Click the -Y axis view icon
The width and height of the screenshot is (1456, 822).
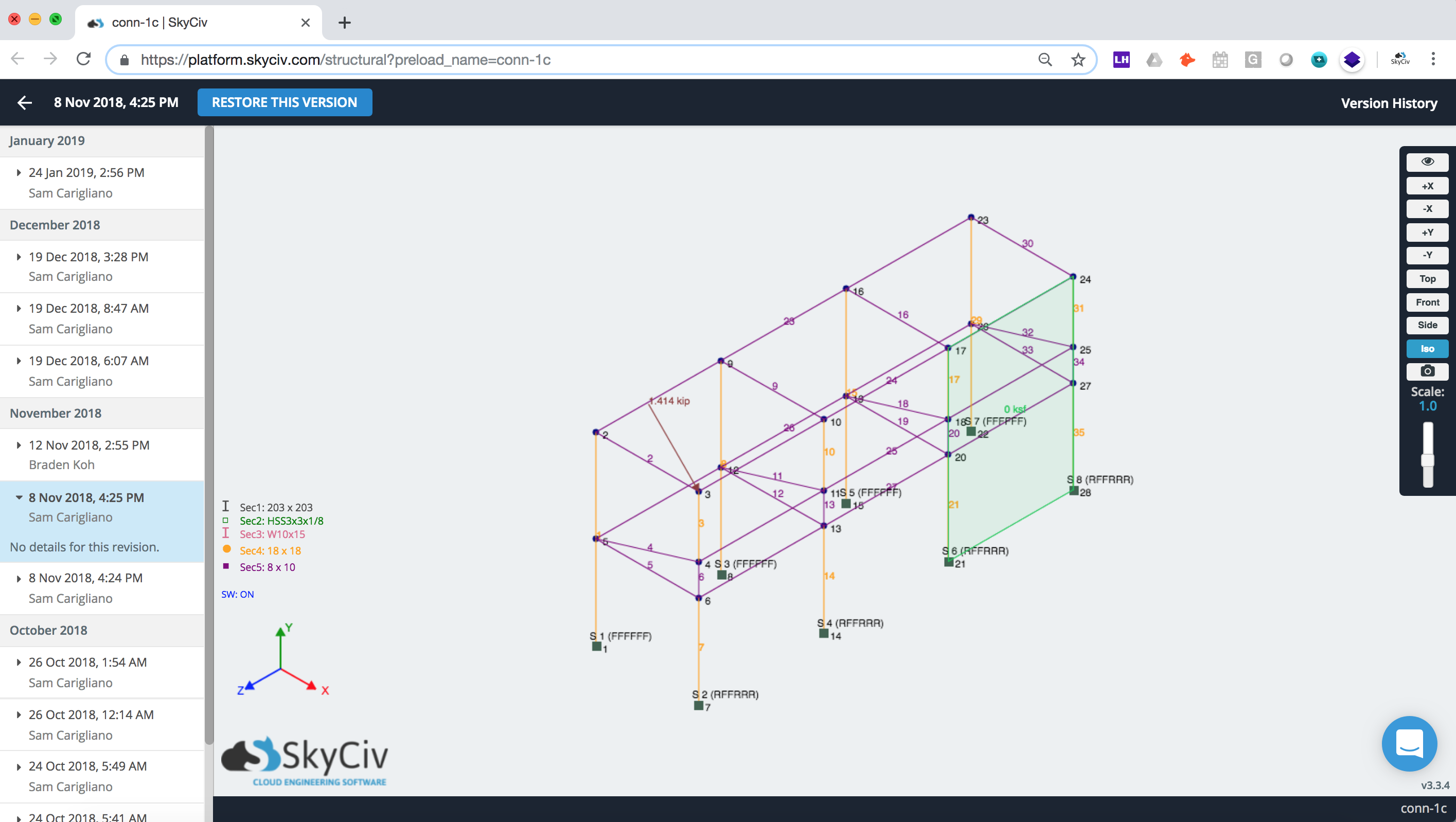(1428, 254)
